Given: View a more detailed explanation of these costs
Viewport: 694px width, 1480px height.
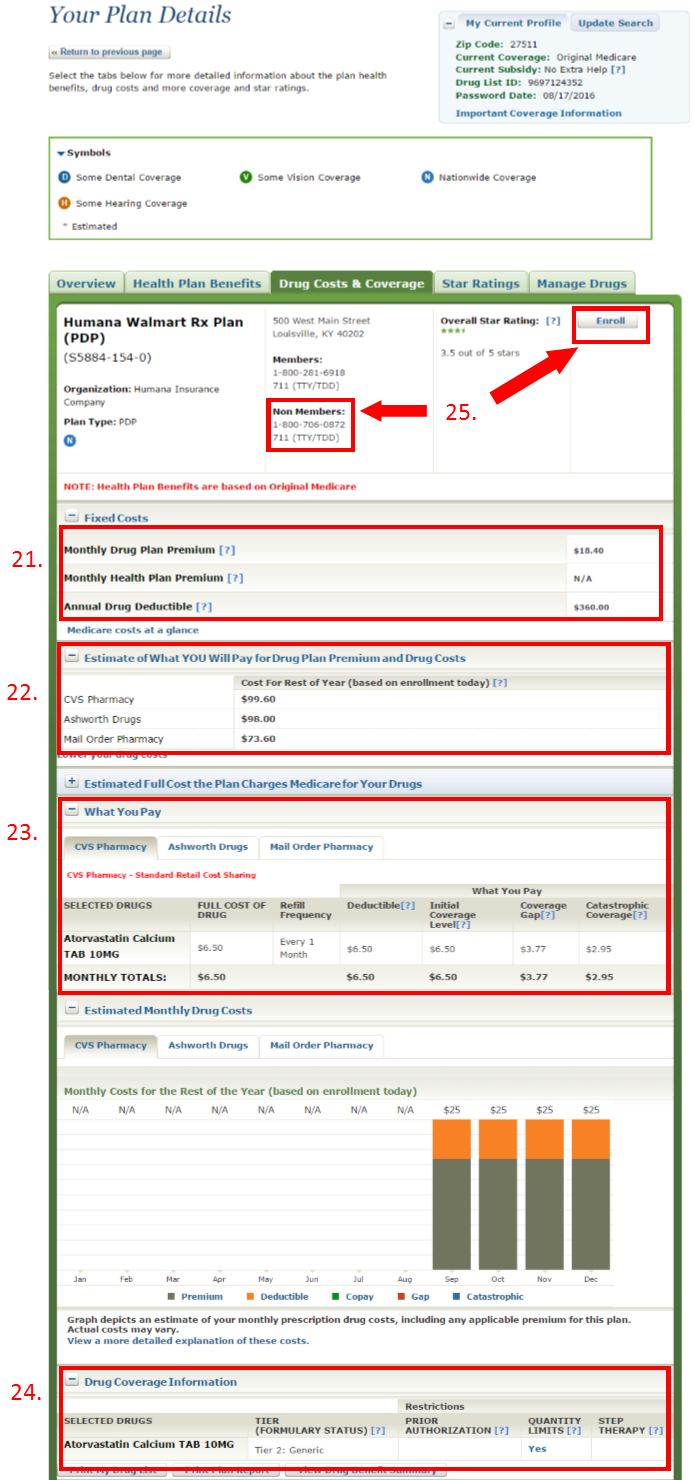Looking at the screenshot, I should (188, 1340).
